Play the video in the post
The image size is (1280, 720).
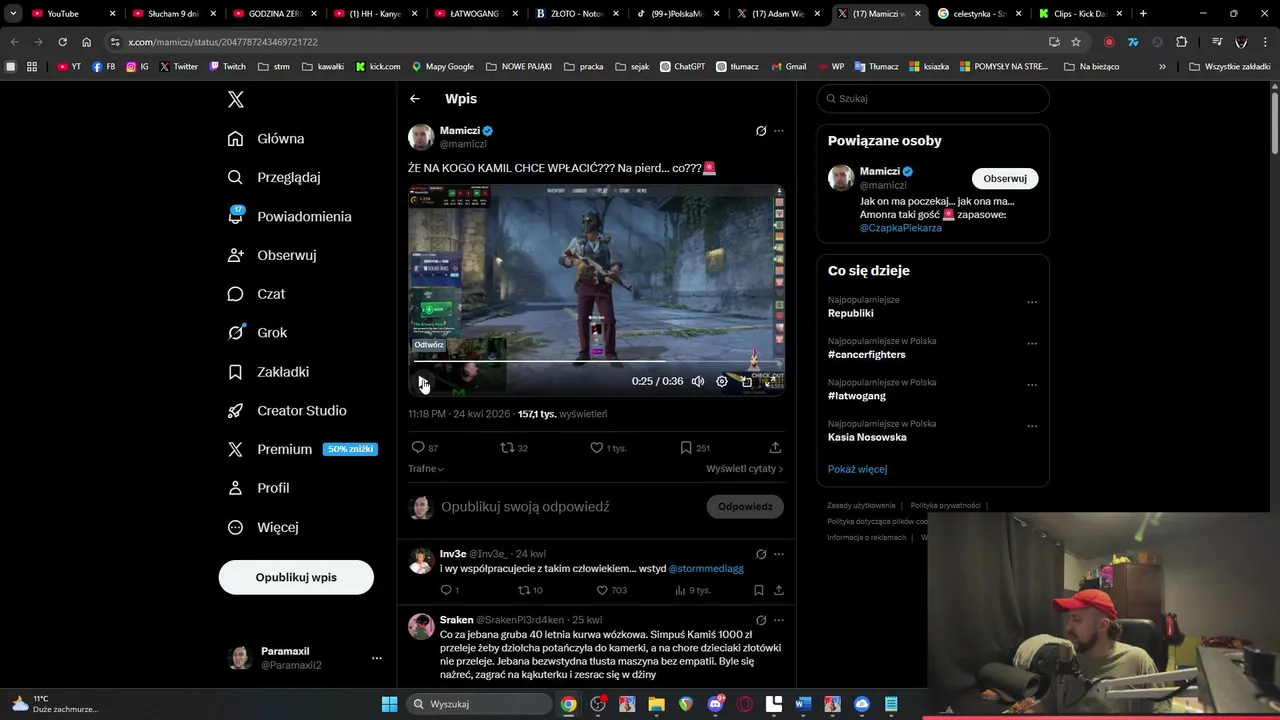tap(423, 381)
